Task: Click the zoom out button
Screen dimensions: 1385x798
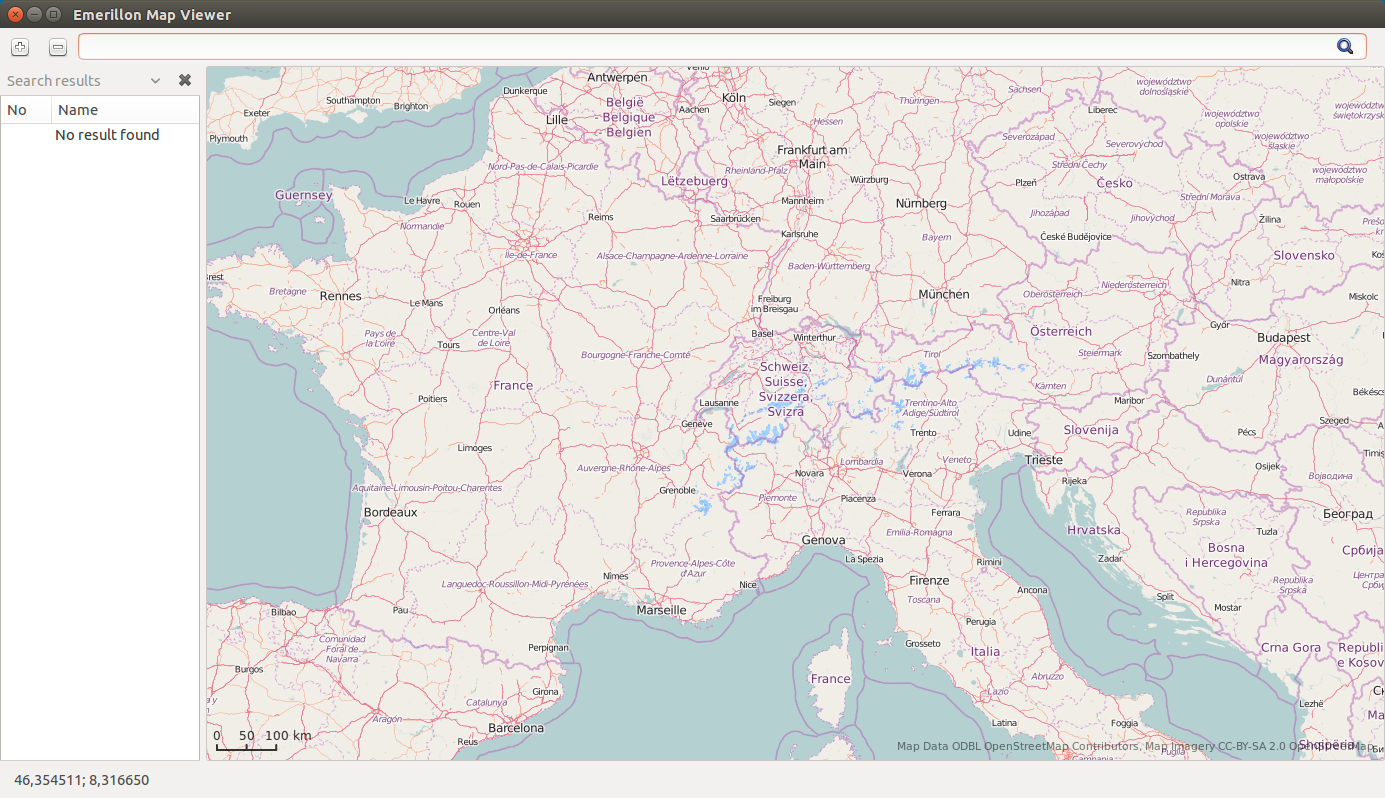Action: (x=58, y=47)
